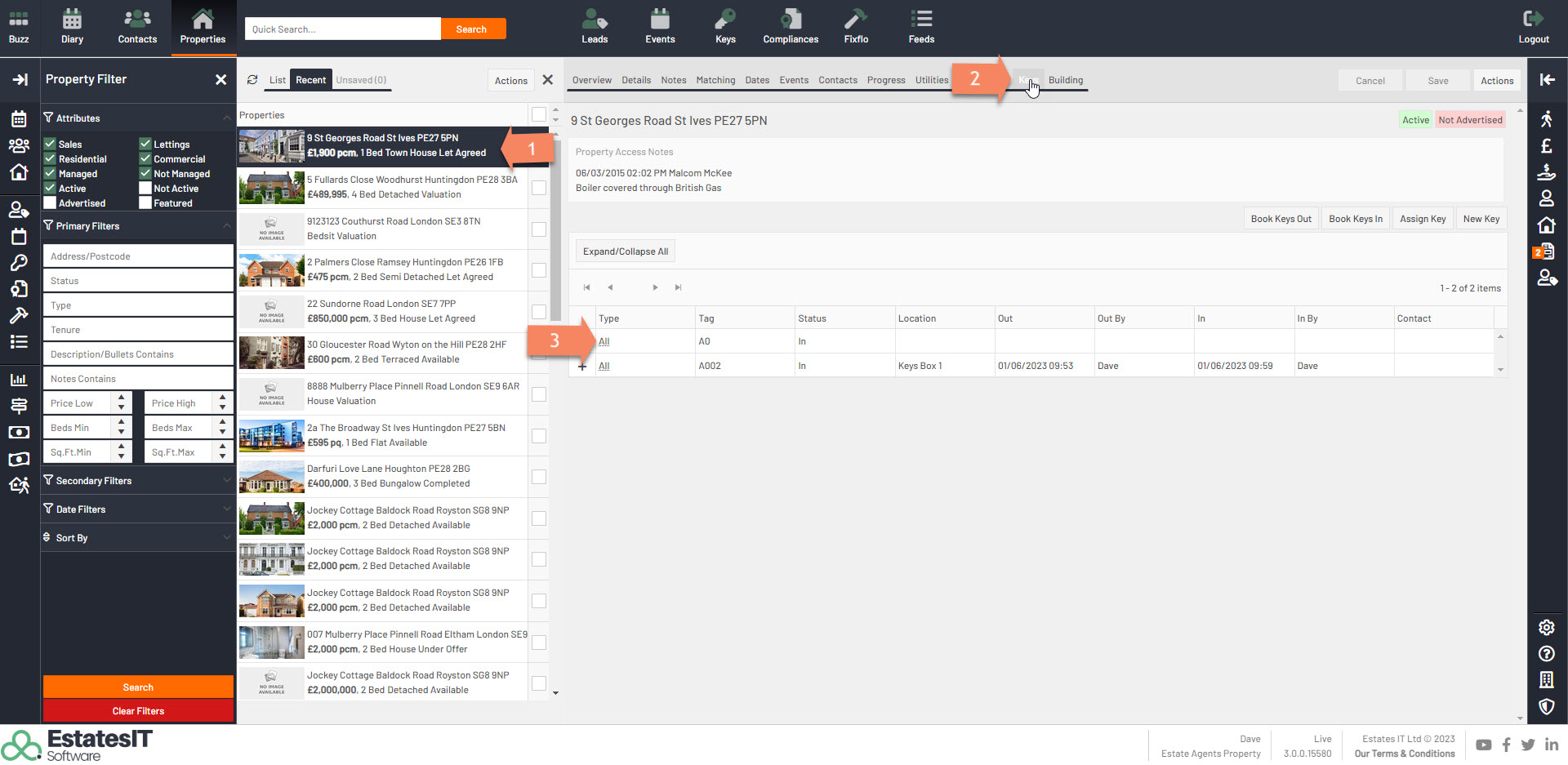Open Fixflo hammer icon
This screenshot has width=1568, height=765.
coord(855,20)
